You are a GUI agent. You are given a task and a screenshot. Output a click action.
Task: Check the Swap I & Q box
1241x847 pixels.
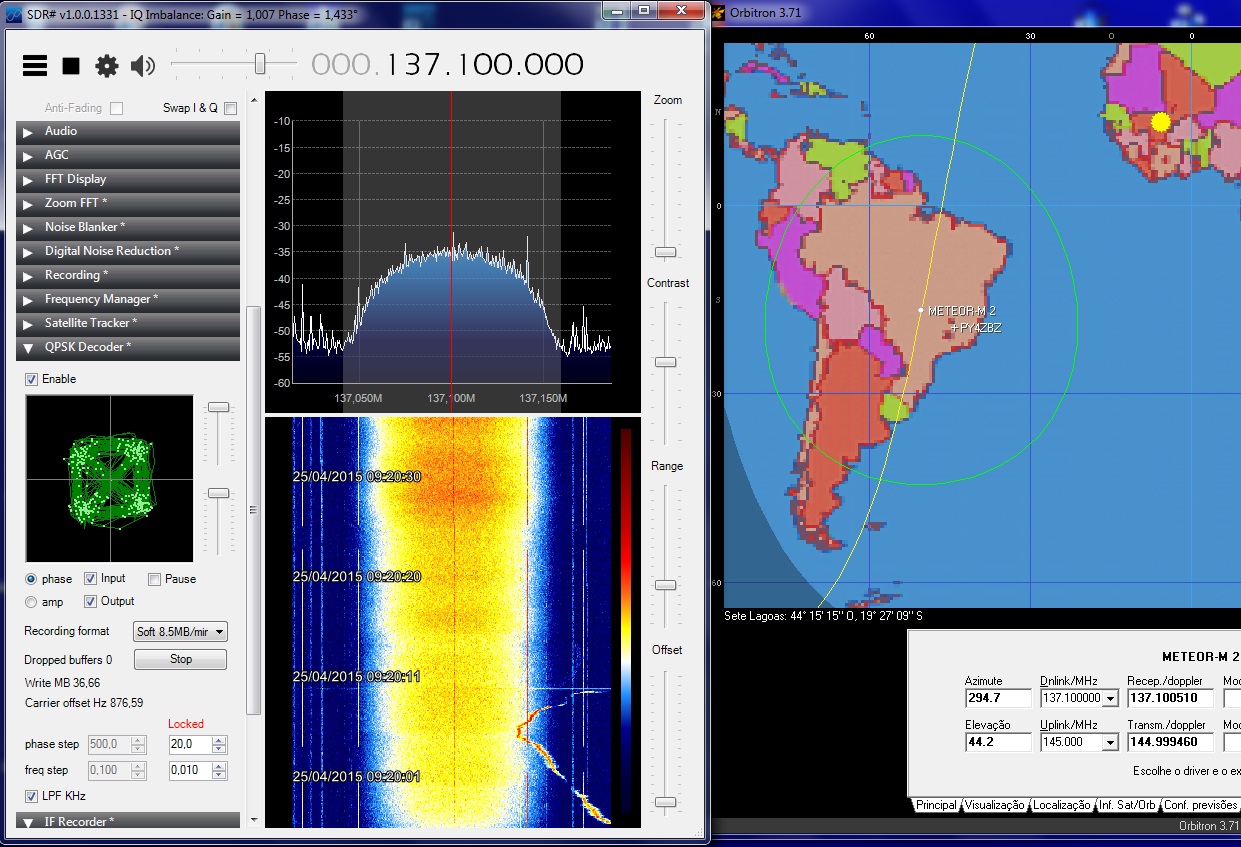230,108
